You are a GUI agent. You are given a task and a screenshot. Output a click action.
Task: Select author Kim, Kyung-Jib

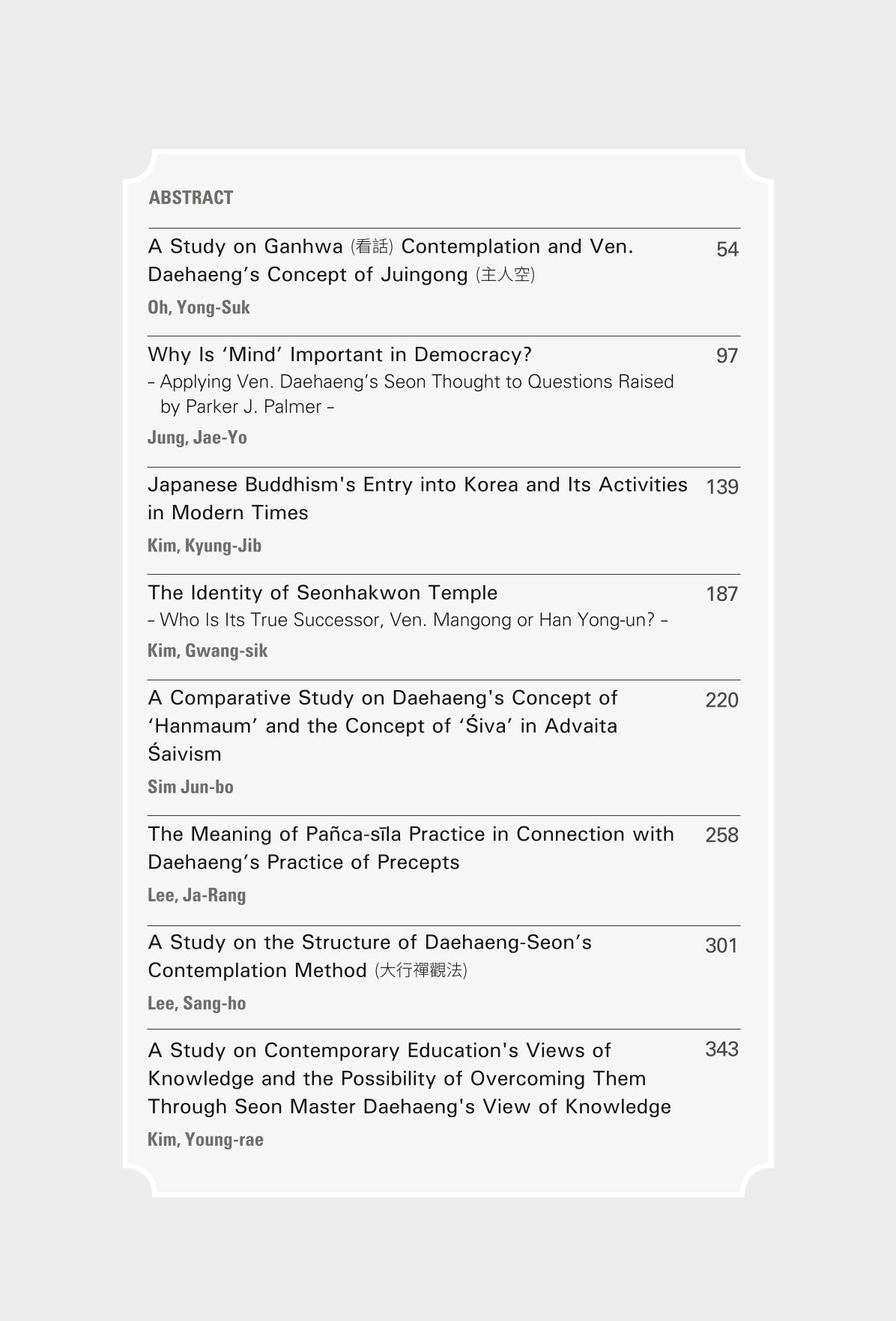(x=205, y=545)
